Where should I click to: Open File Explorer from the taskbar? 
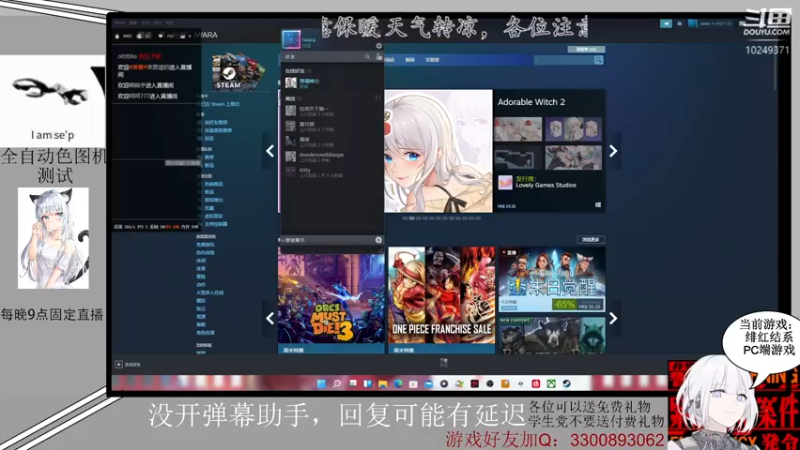pyautogui.click(x=383, y=384)
